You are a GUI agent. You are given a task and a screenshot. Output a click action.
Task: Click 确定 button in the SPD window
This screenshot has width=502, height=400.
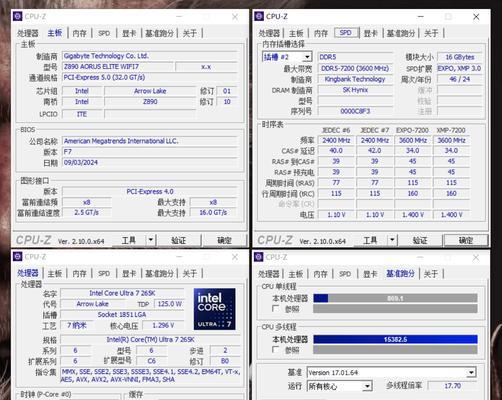pos(466,240)
